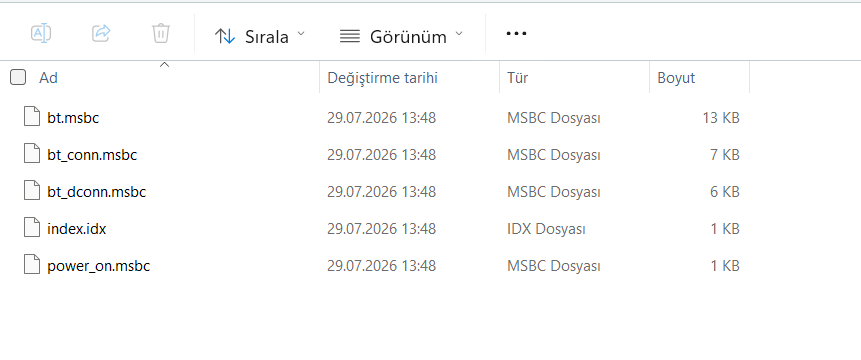This screenshot has height=360, width=861.
Task: Select the power_on.msbc file name
Action: tap(99, 266)
